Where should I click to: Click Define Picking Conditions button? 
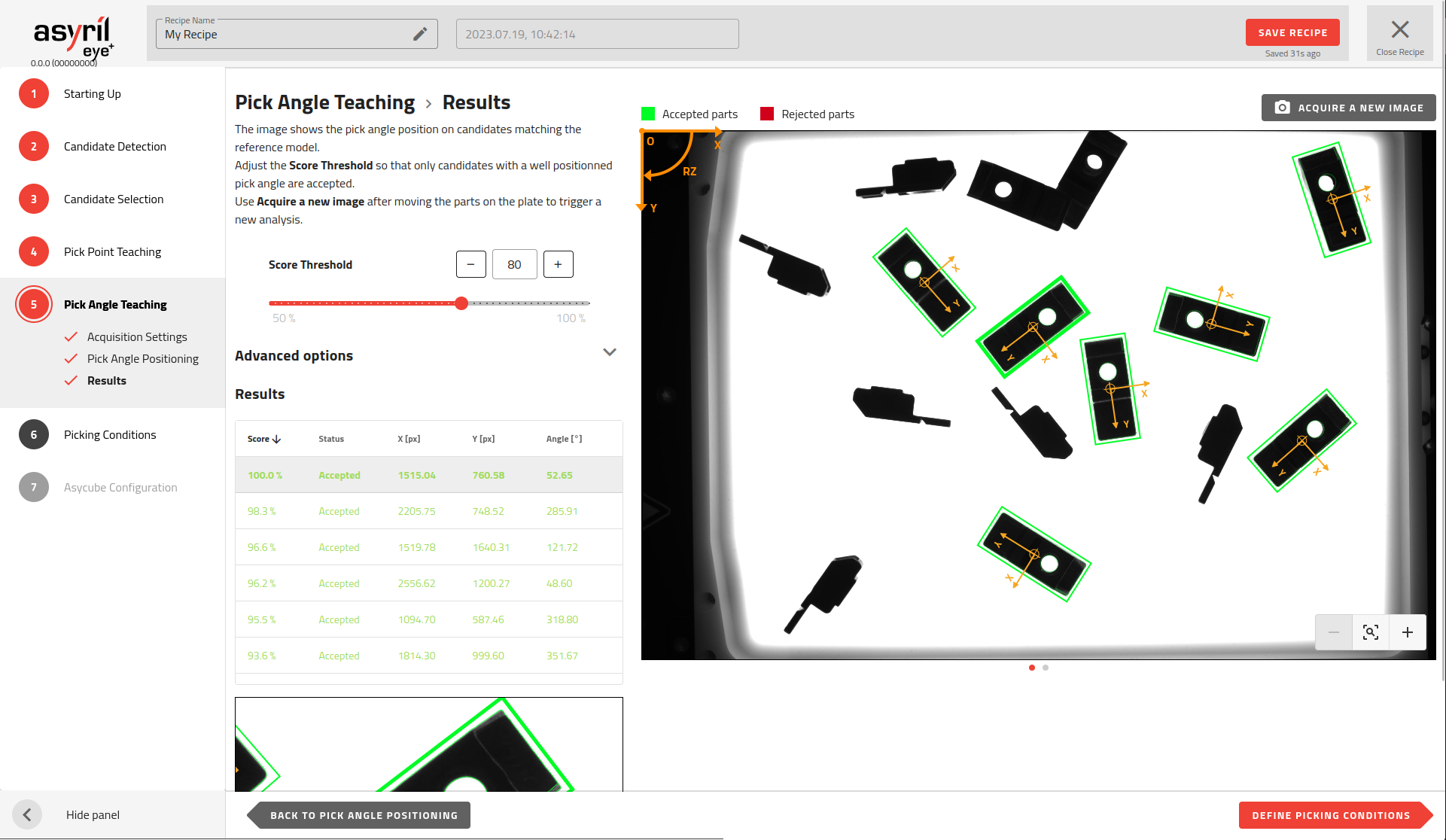[1330, 815]
